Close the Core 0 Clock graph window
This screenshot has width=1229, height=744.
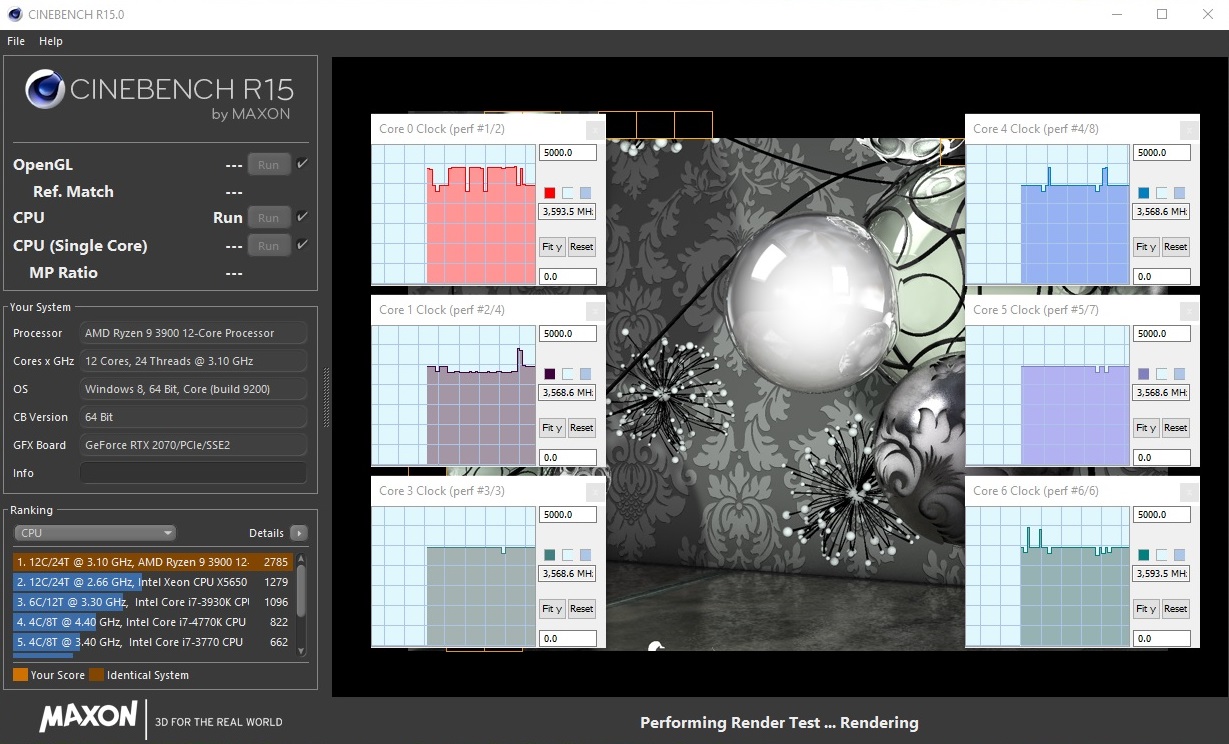coord(594,129)
